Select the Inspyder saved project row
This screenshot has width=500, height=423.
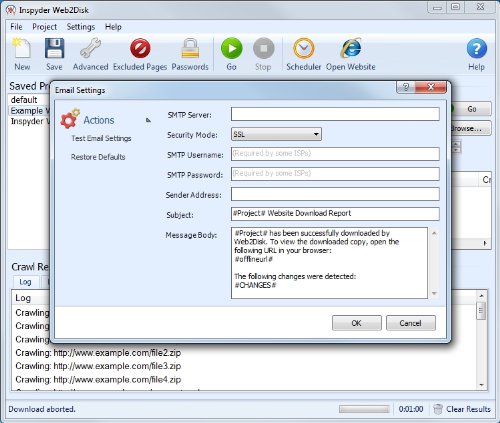coord(29,121)
